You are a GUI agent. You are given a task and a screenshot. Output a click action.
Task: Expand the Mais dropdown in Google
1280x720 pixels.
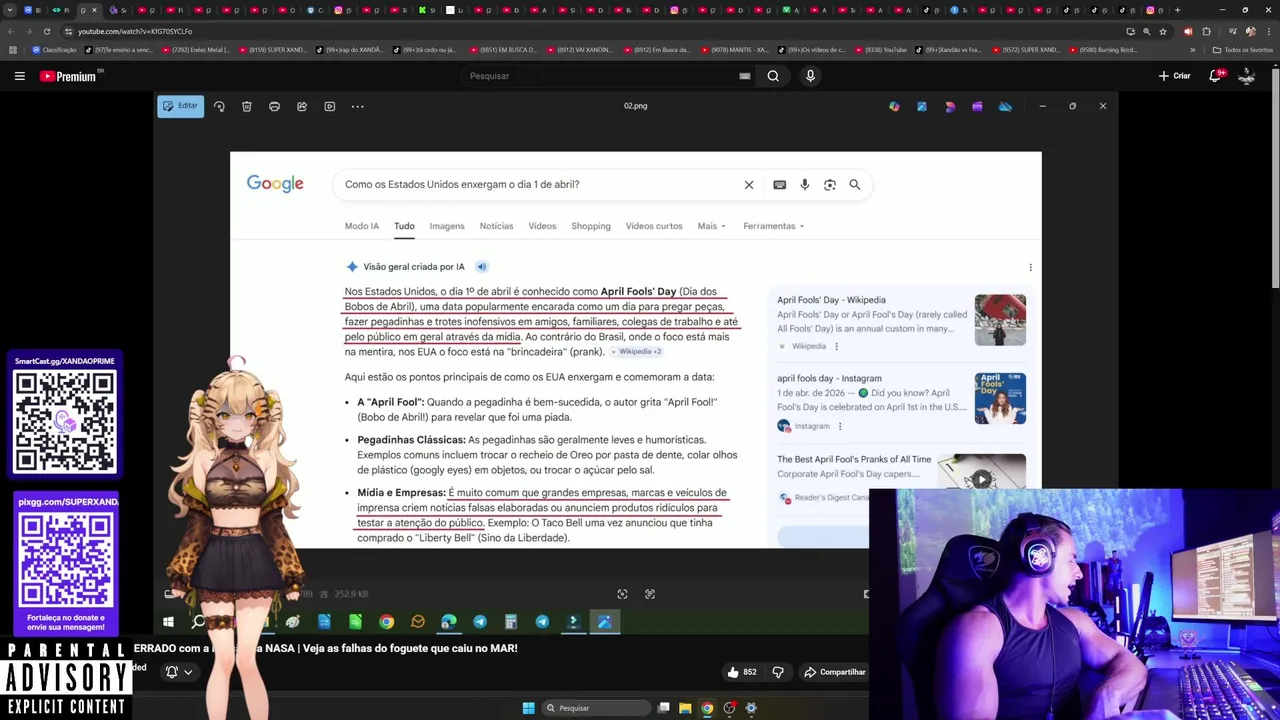[711, 226]
